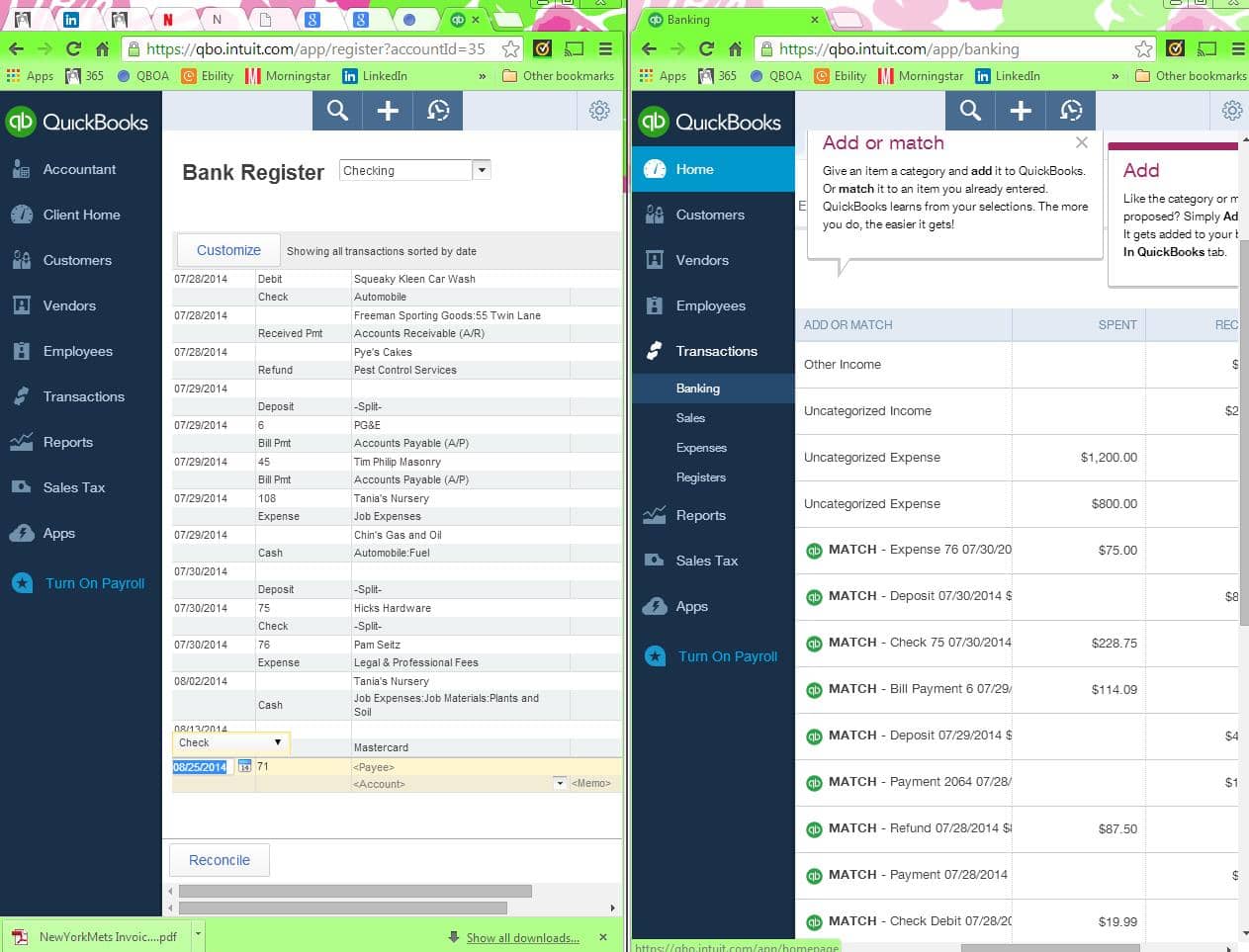1249x952 pixels.
Task: Bookmark the register page with star icon
Action: [510, 48]
